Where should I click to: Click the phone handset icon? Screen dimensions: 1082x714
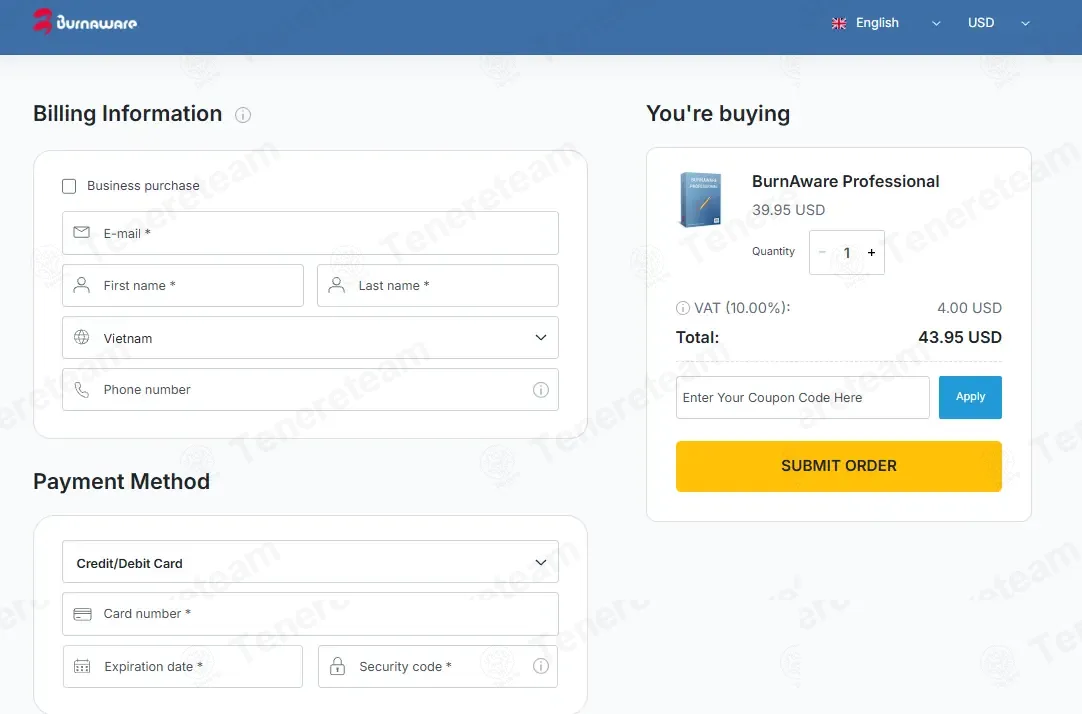click(81, 390)
